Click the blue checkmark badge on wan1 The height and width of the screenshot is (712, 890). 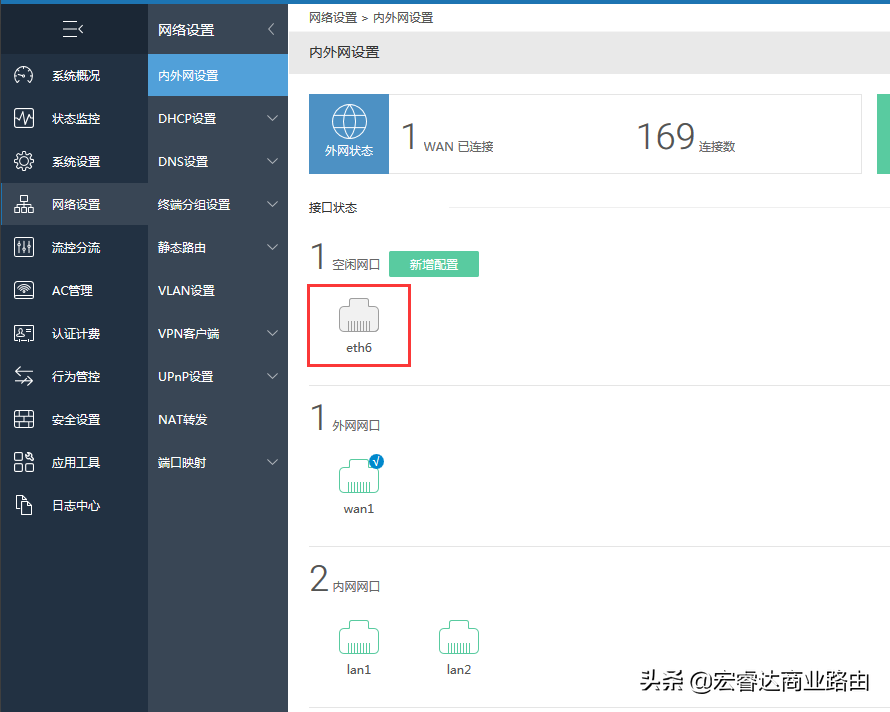[x=376, y=462]
